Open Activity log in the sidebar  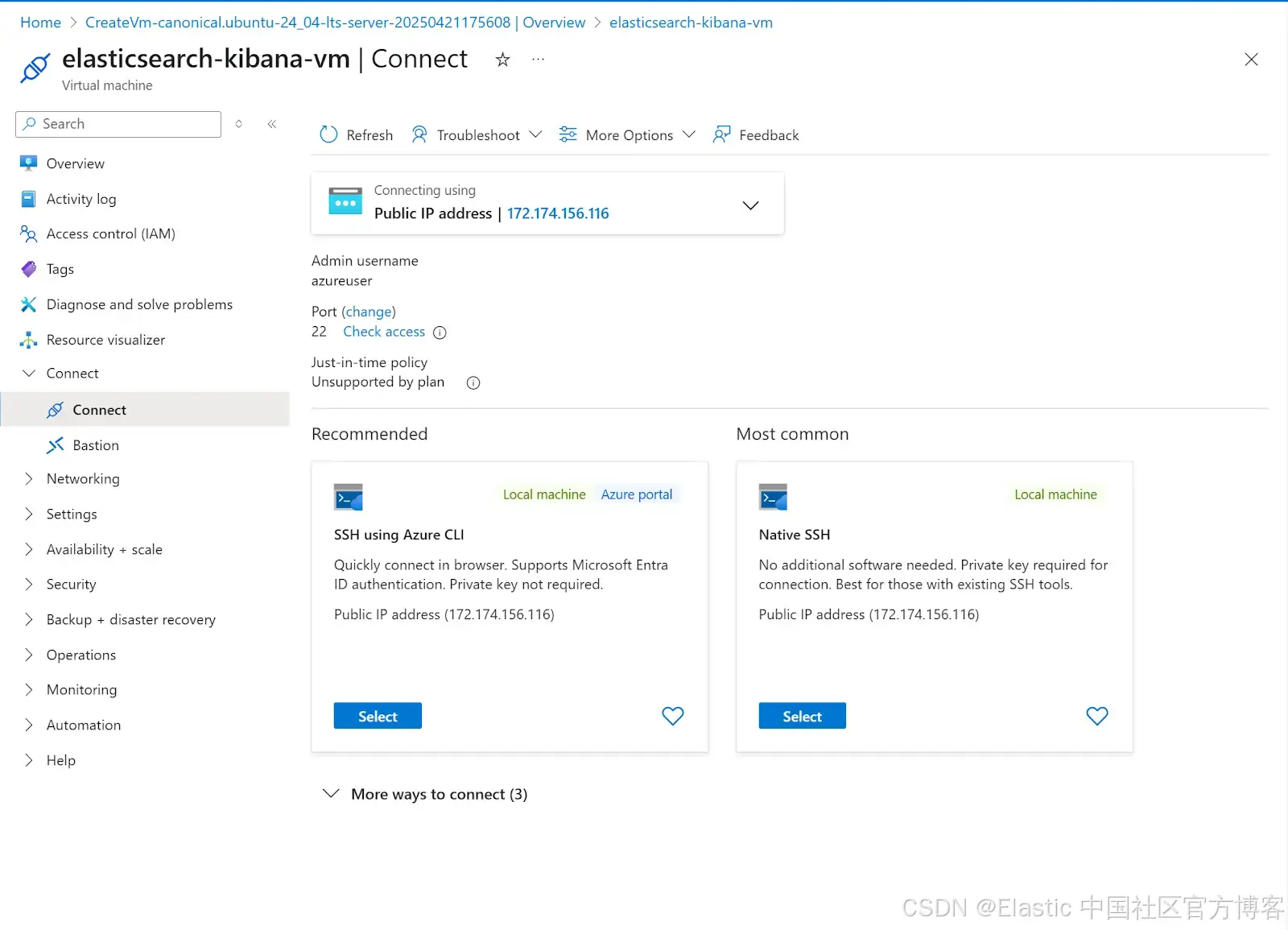80,199
